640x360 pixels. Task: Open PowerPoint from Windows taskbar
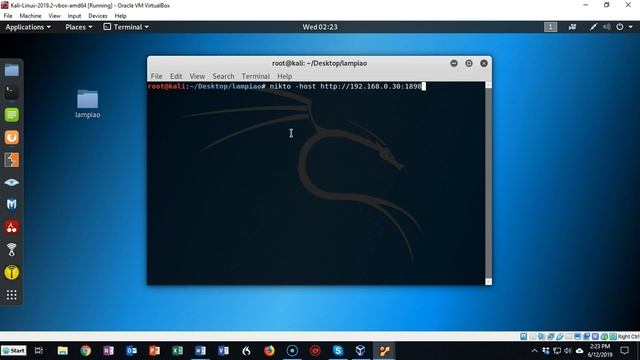[154, 351]
